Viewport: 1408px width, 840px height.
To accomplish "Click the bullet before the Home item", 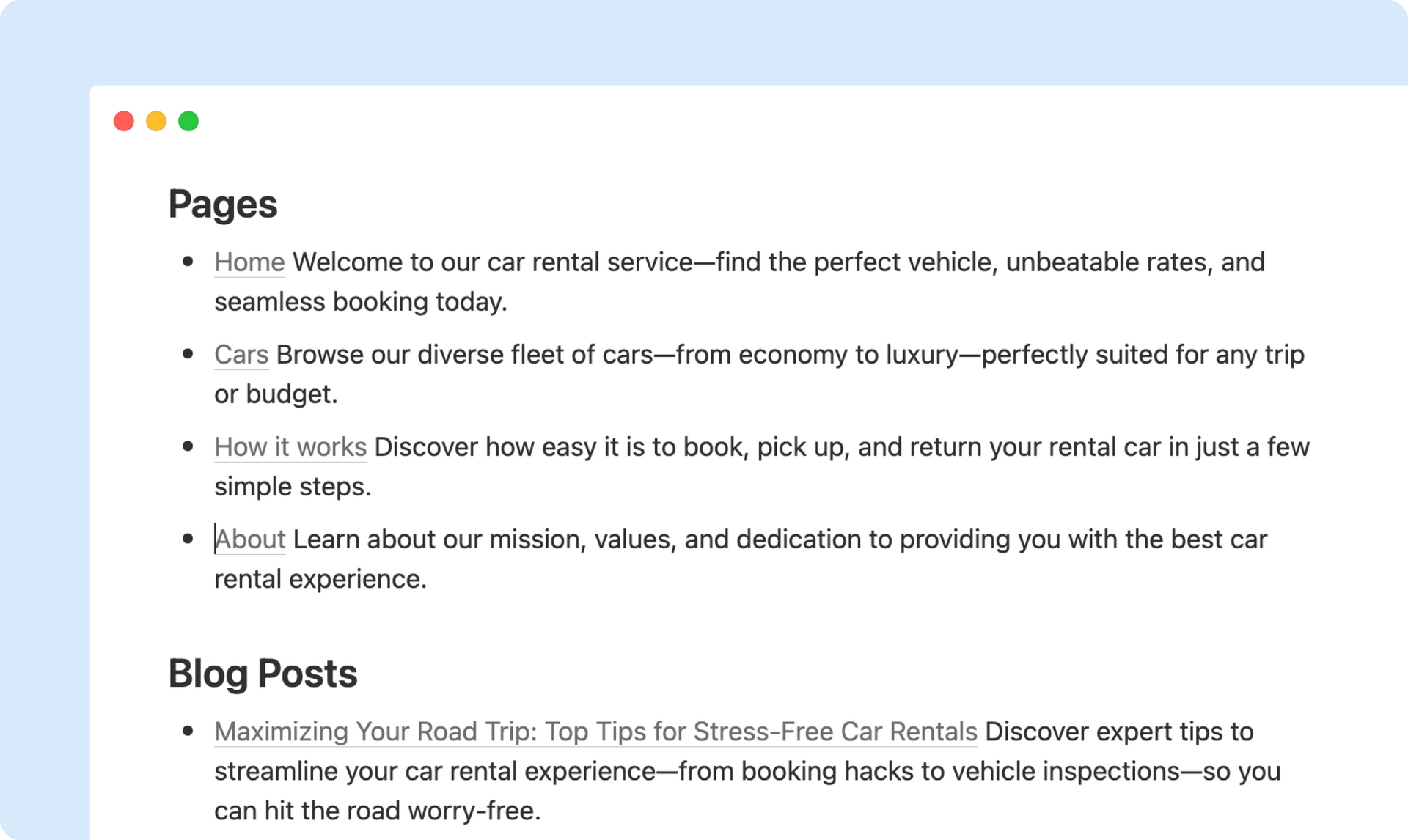I will click(188, 262).
